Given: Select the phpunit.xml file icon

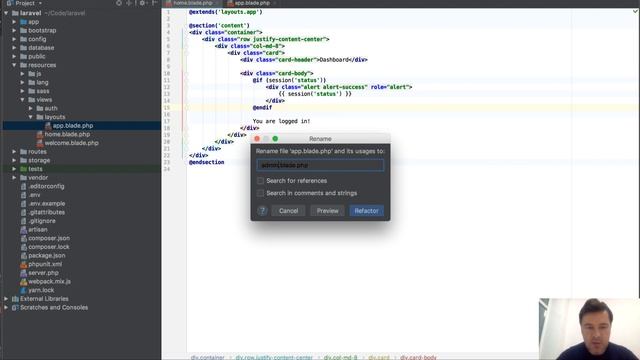Looking at the screenshot, I should (24, 264).
